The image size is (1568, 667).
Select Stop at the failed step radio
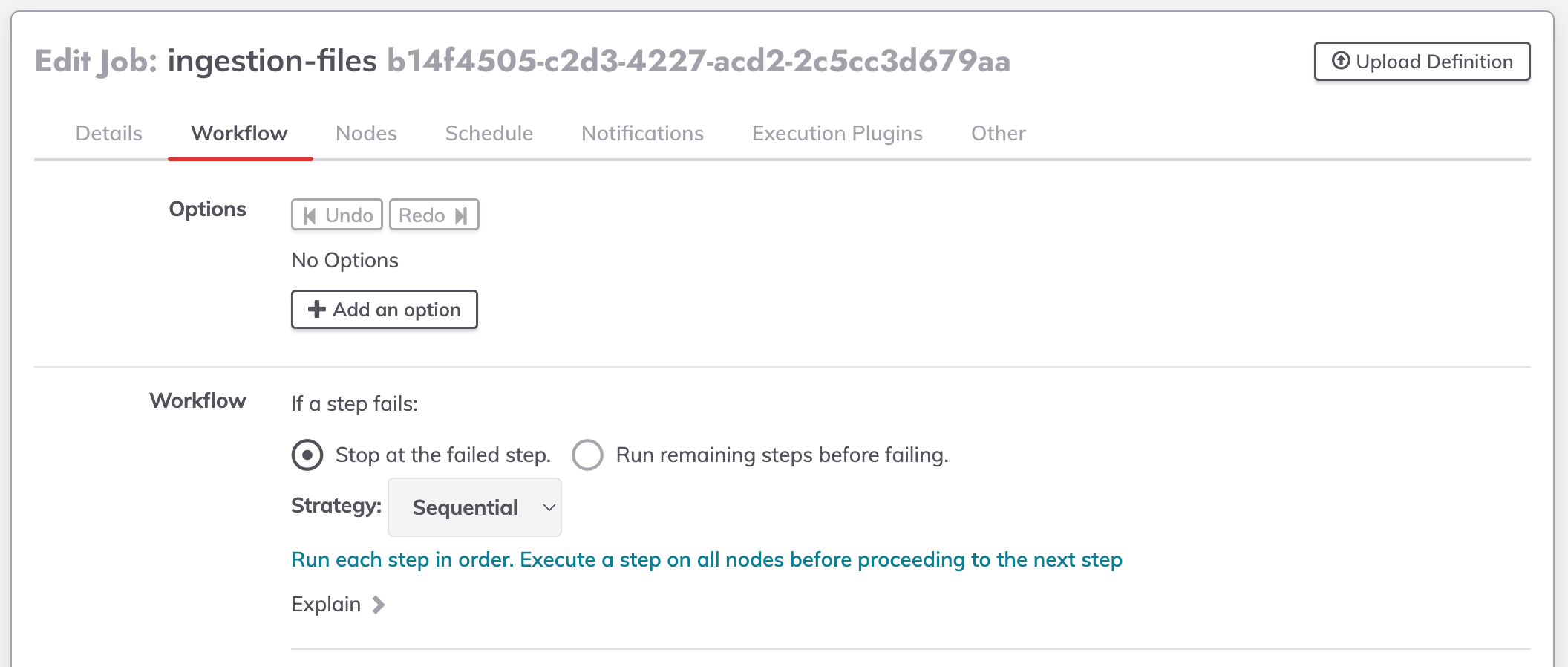(x=307, y=455)
